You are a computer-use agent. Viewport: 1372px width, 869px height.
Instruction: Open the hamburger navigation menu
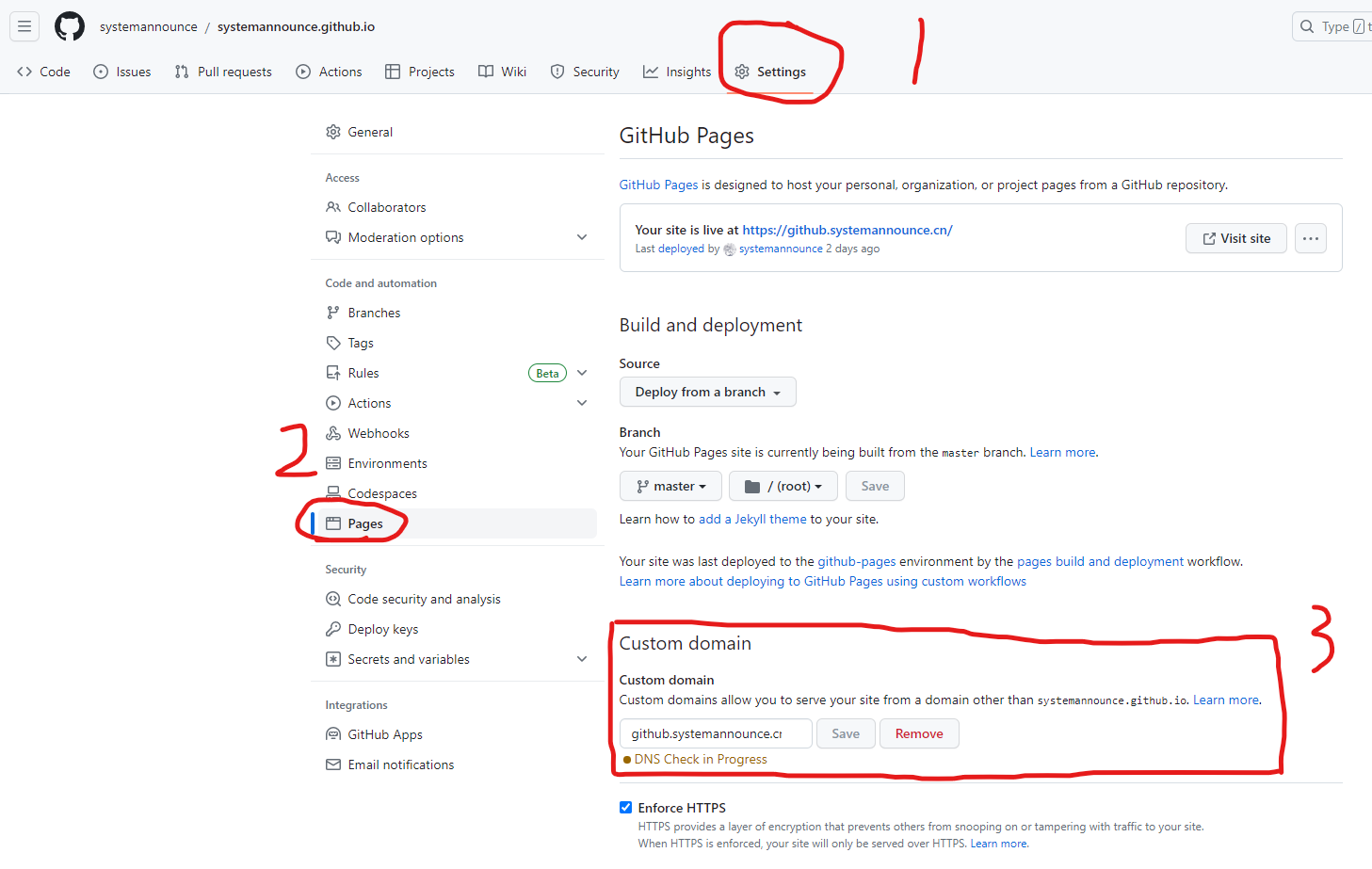[24, 26]
